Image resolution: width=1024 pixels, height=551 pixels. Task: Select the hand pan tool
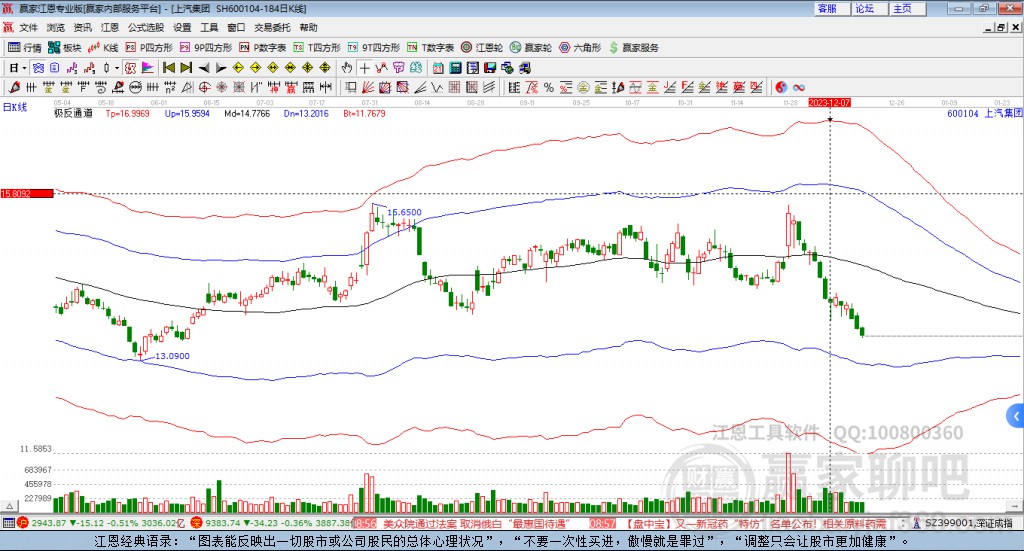tap(347, 68)
